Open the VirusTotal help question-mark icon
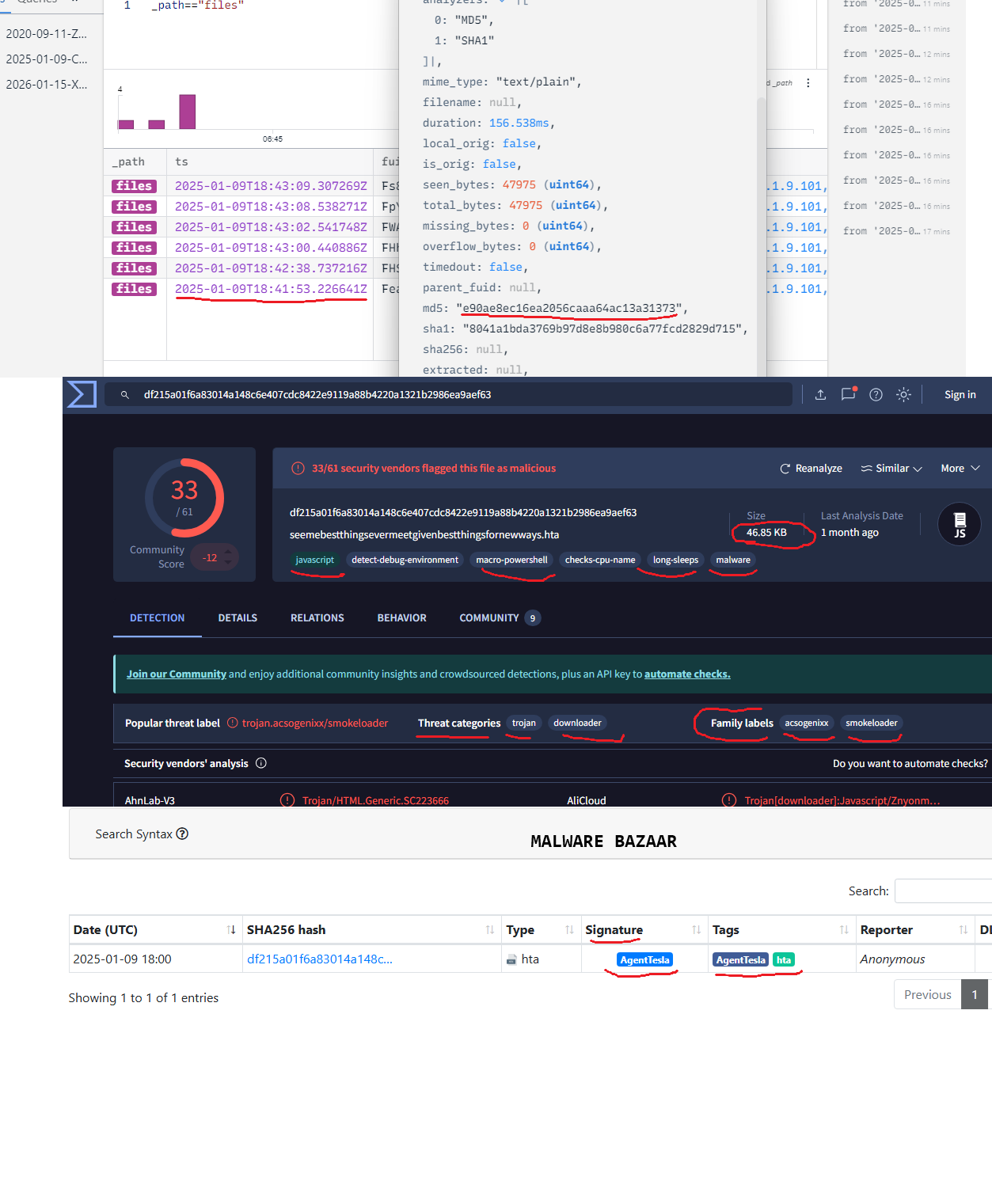This screenshot has height=1204, width=992. tap(876, 394)
